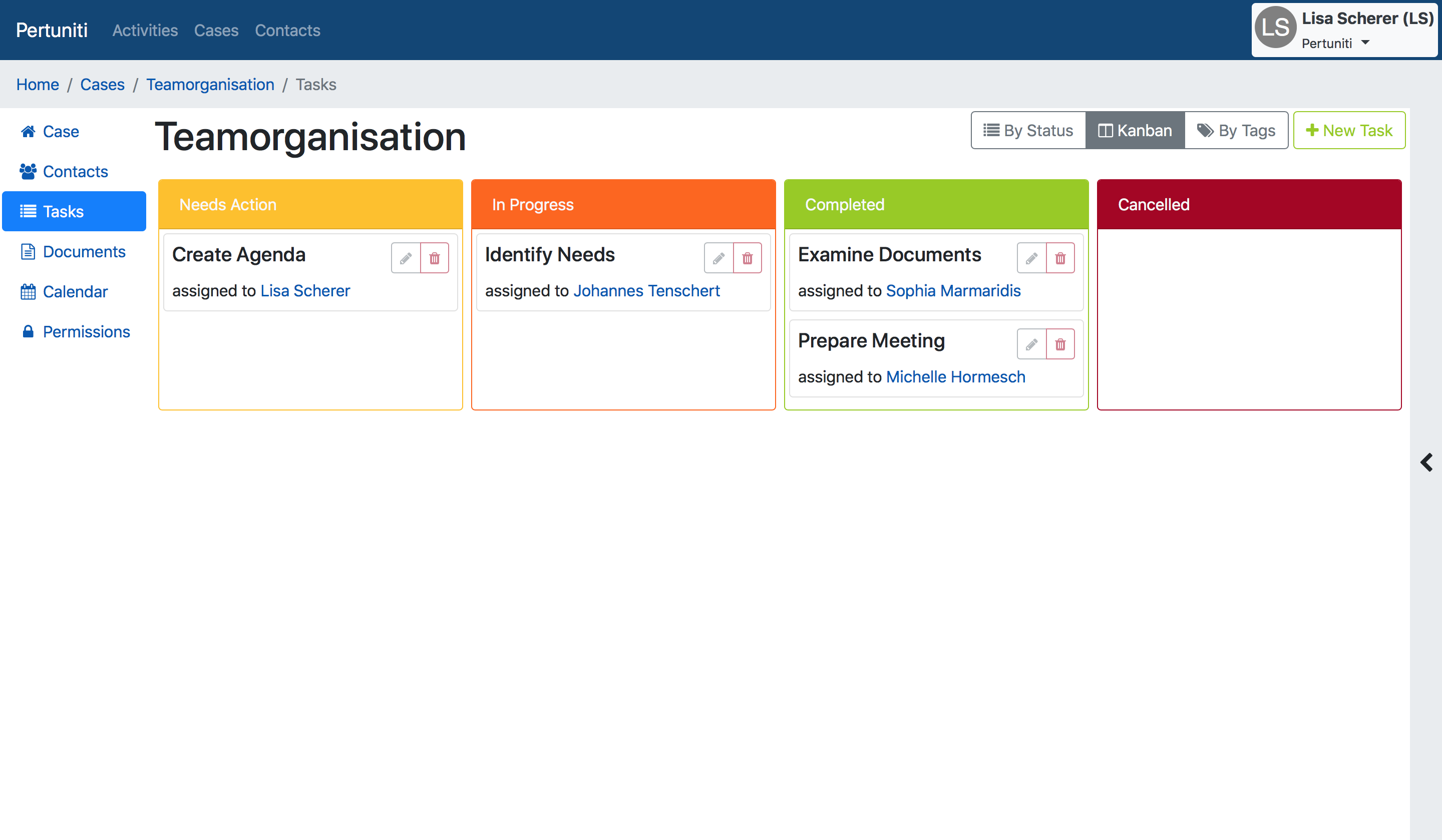Click the In Progress column header

pyautogui.click(x=623, y=204)
